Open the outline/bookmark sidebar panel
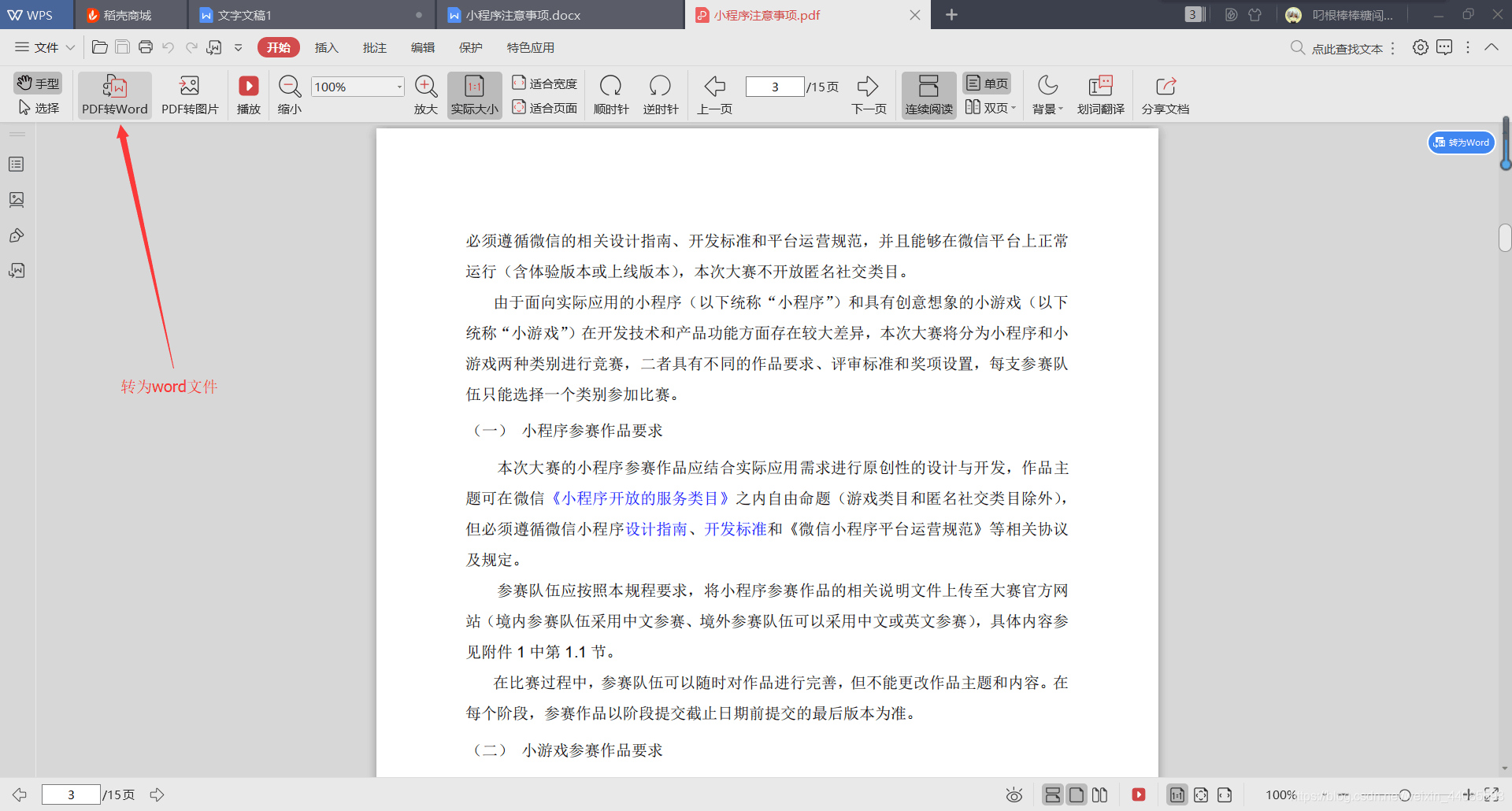Screen dimensions: 1512x811 tap(17, 165)
